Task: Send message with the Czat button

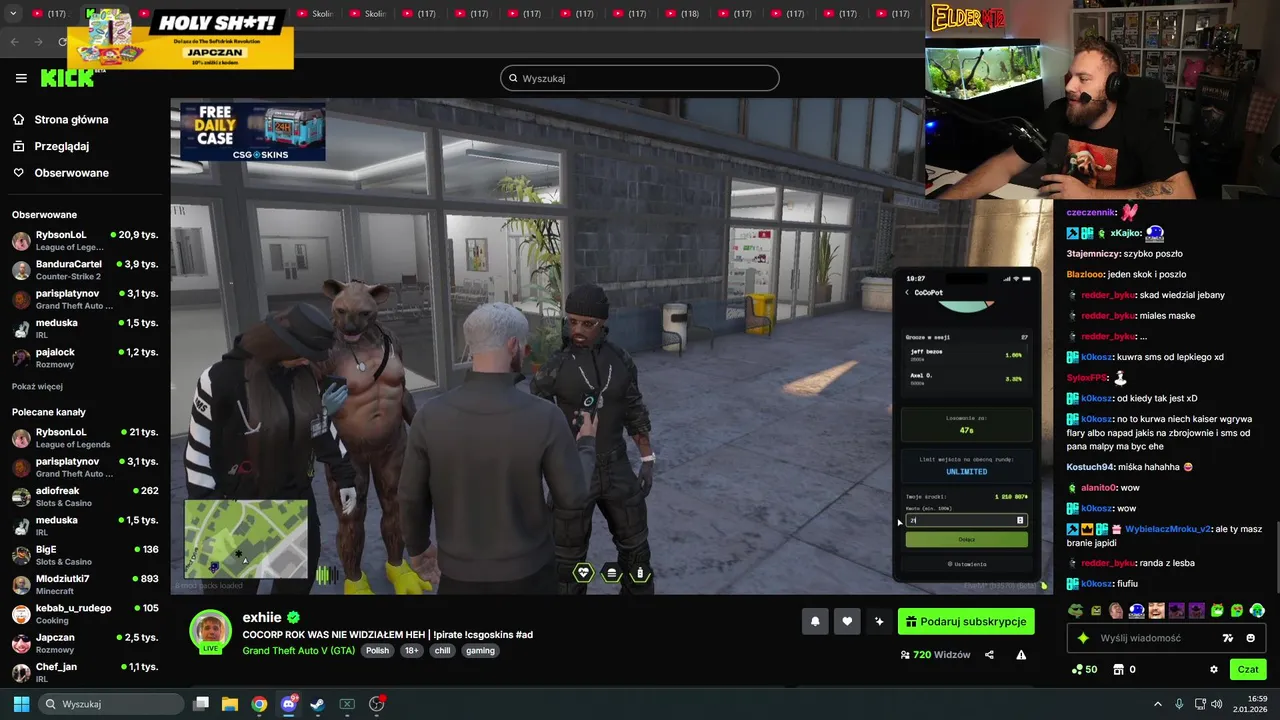Action: [1248, 669]
